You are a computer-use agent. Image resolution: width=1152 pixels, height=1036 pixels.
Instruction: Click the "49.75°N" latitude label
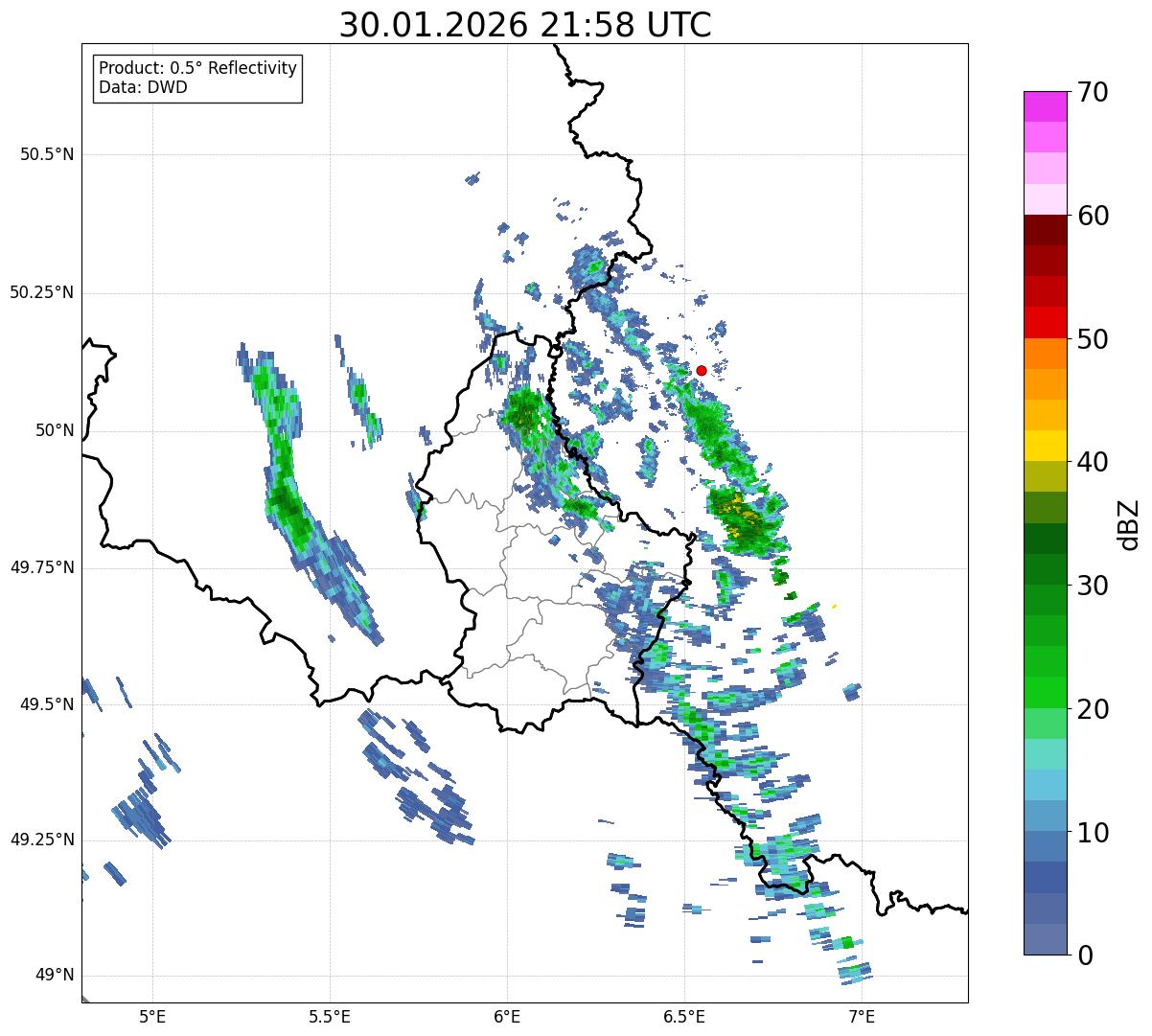click(x=41, y=567)
